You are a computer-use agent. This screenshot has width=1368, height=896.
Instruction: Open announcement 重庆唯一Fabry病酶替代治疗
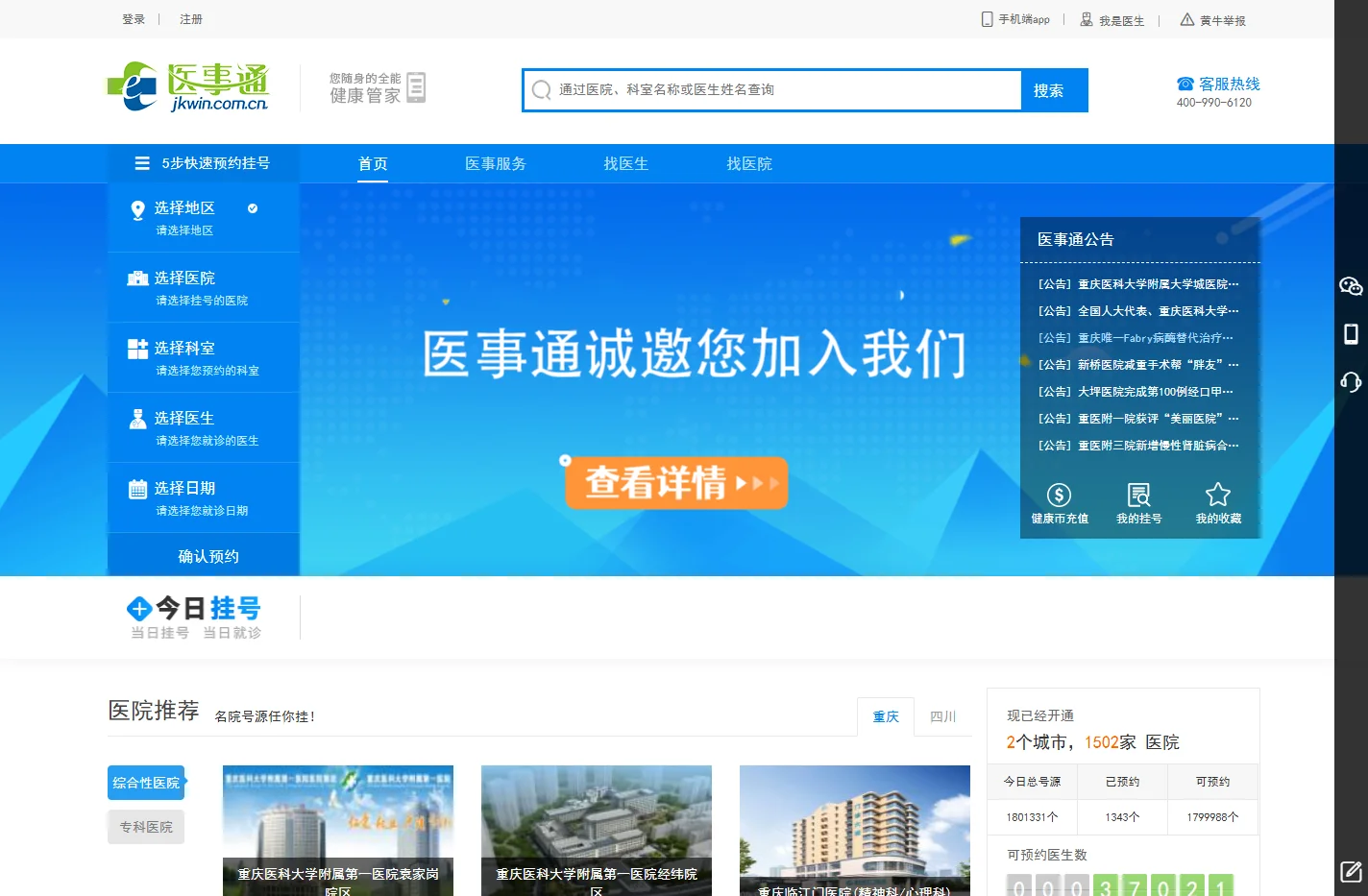[x=1136, y=338]
